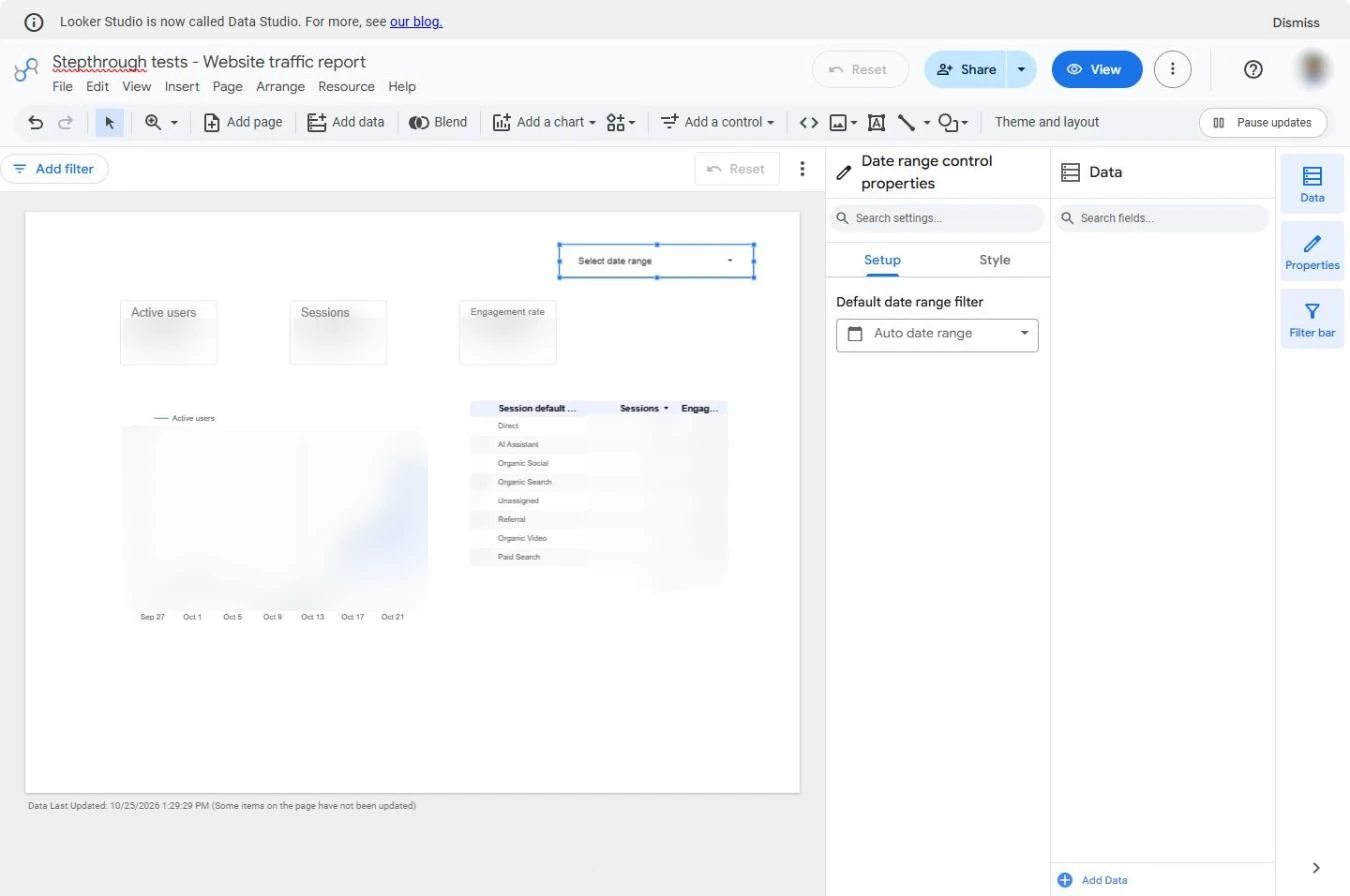The image size is (1350, 896).
Task: Open the Data side panel tab
Action: pos(1312,184)
